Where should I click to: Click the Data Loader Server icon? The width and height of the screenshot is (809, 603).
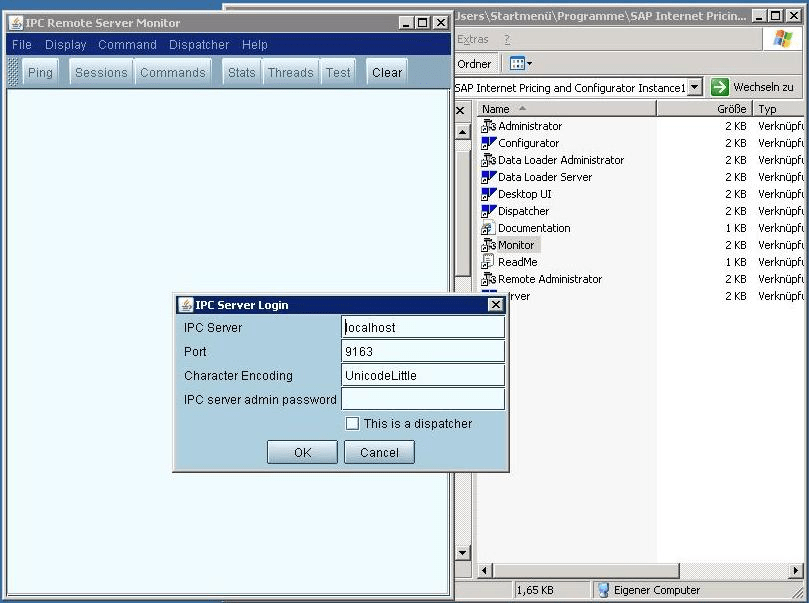pos(488,177)
